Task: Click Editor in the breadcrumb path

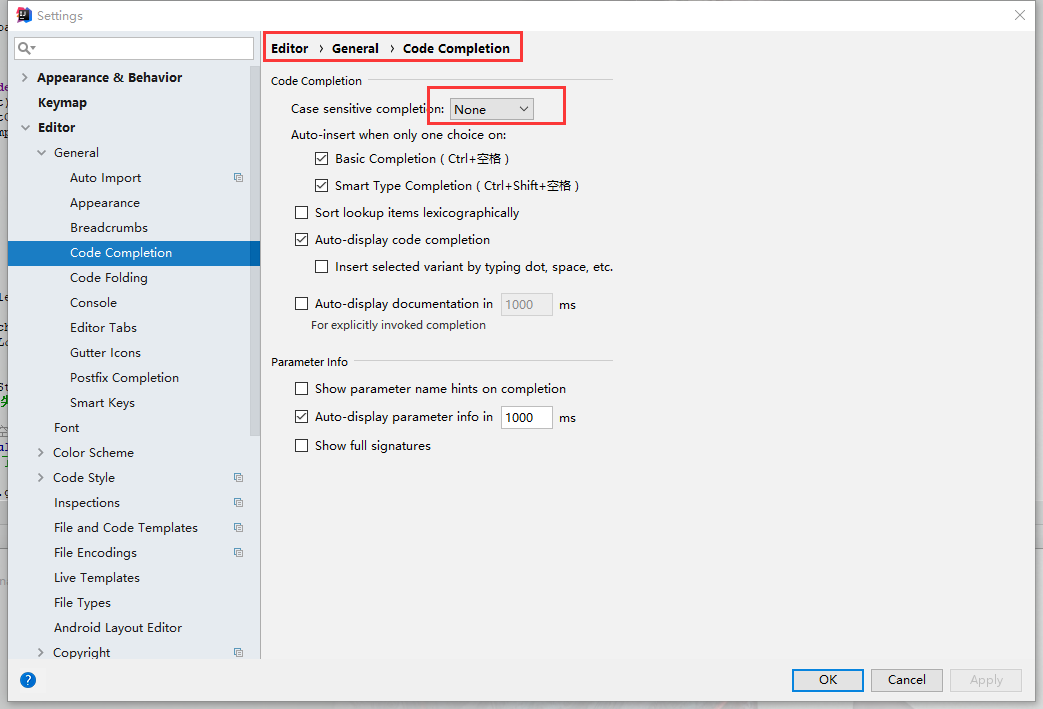Action: click(289, 49)
